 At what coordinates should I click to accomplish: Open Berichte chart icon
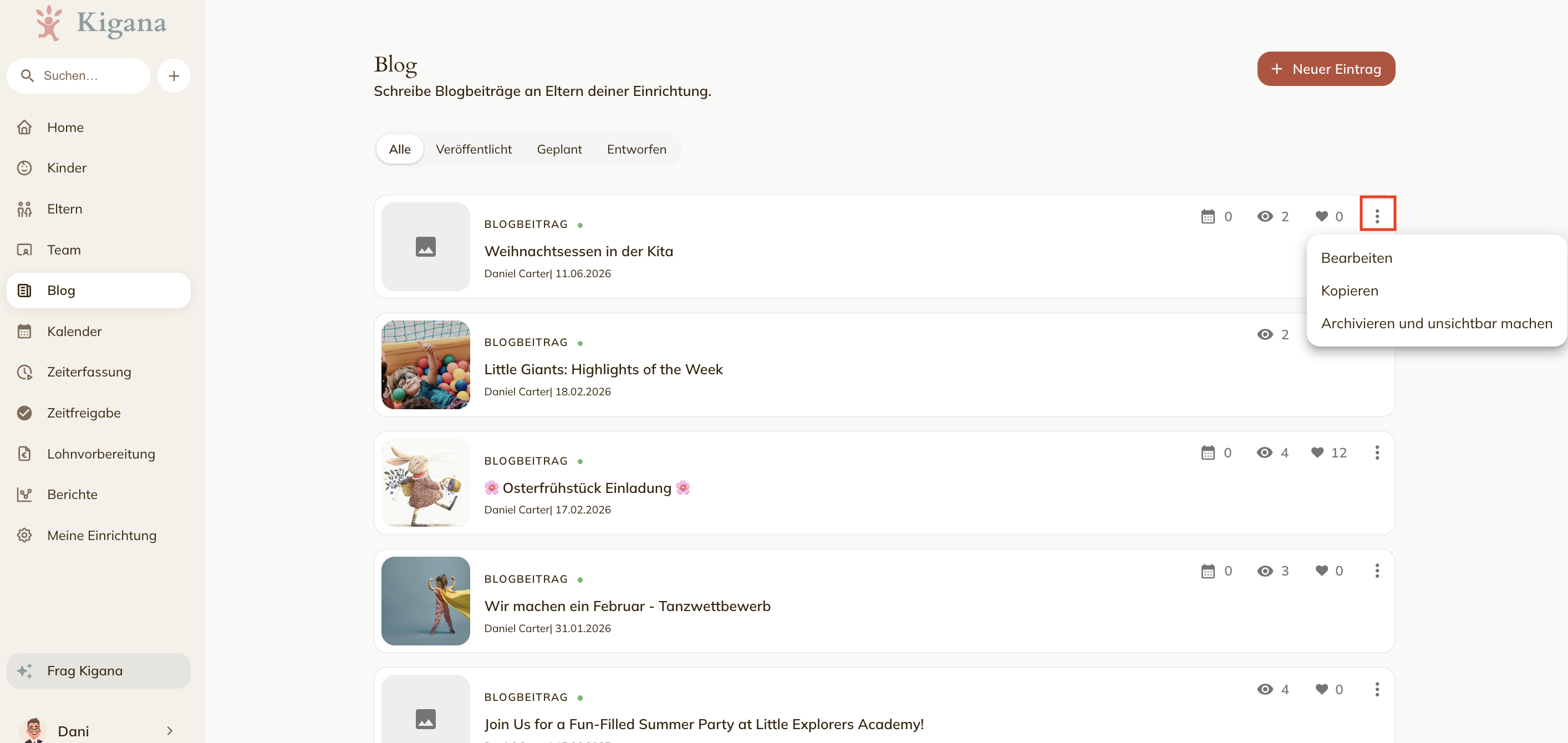(x=24, y=495)
